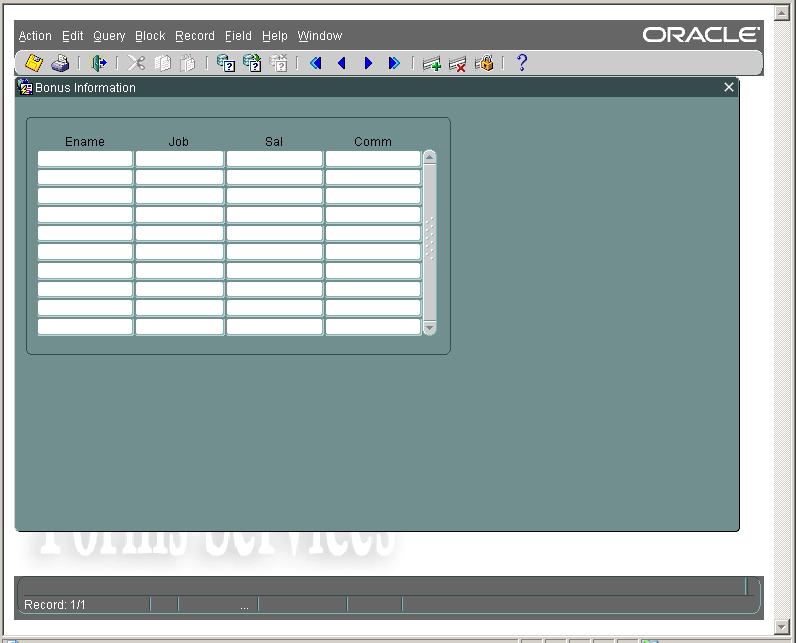Screen dimensions: 798x643
Task: Click the Lock Record icon
Action: 485,63
